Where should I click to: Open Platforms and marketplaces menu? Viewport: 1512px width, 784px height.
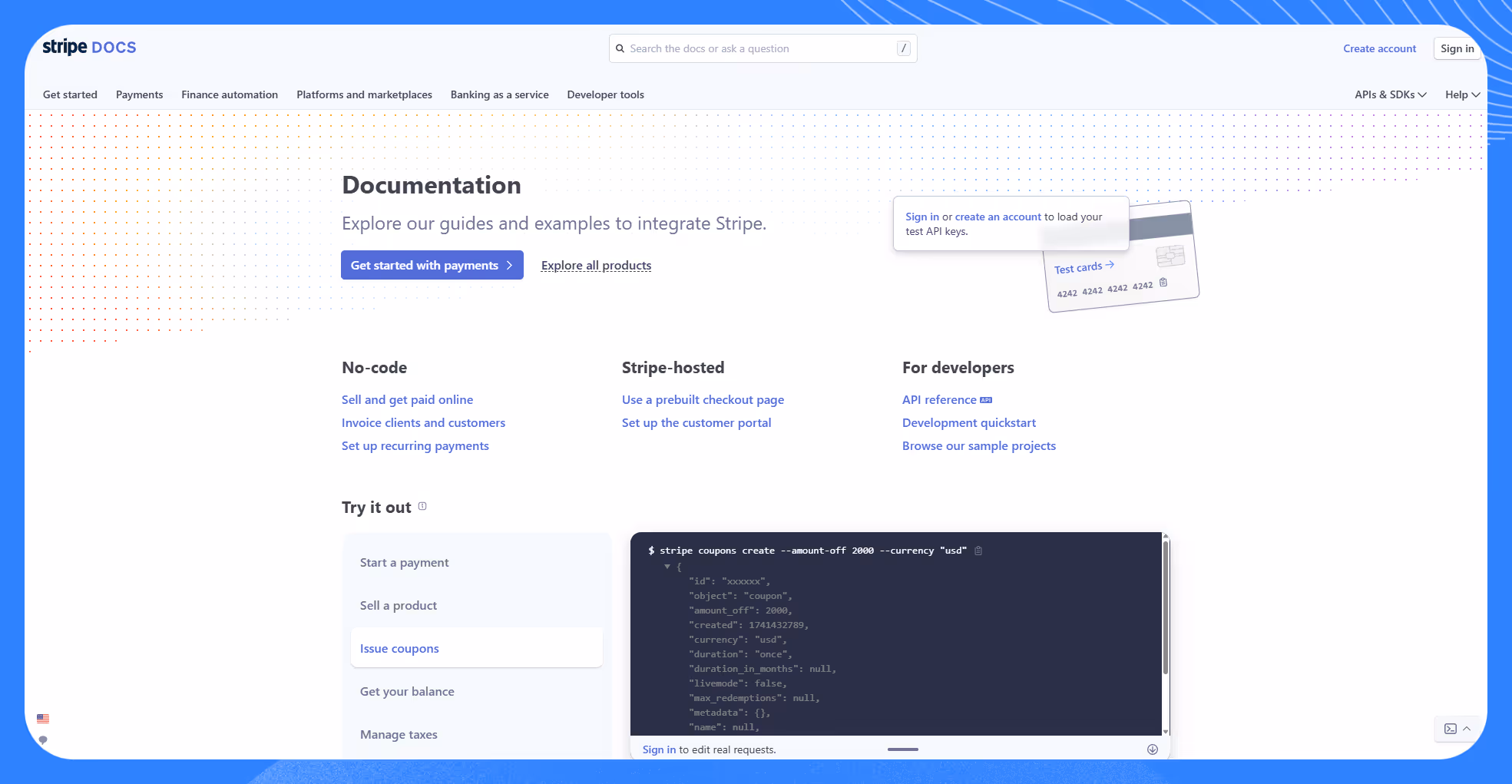pos(364,94)
